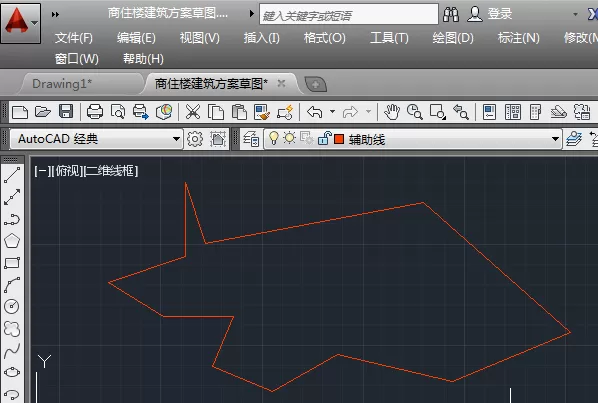Click the Block Editor icon
The image size is (598, 403).
coord(285,112)
